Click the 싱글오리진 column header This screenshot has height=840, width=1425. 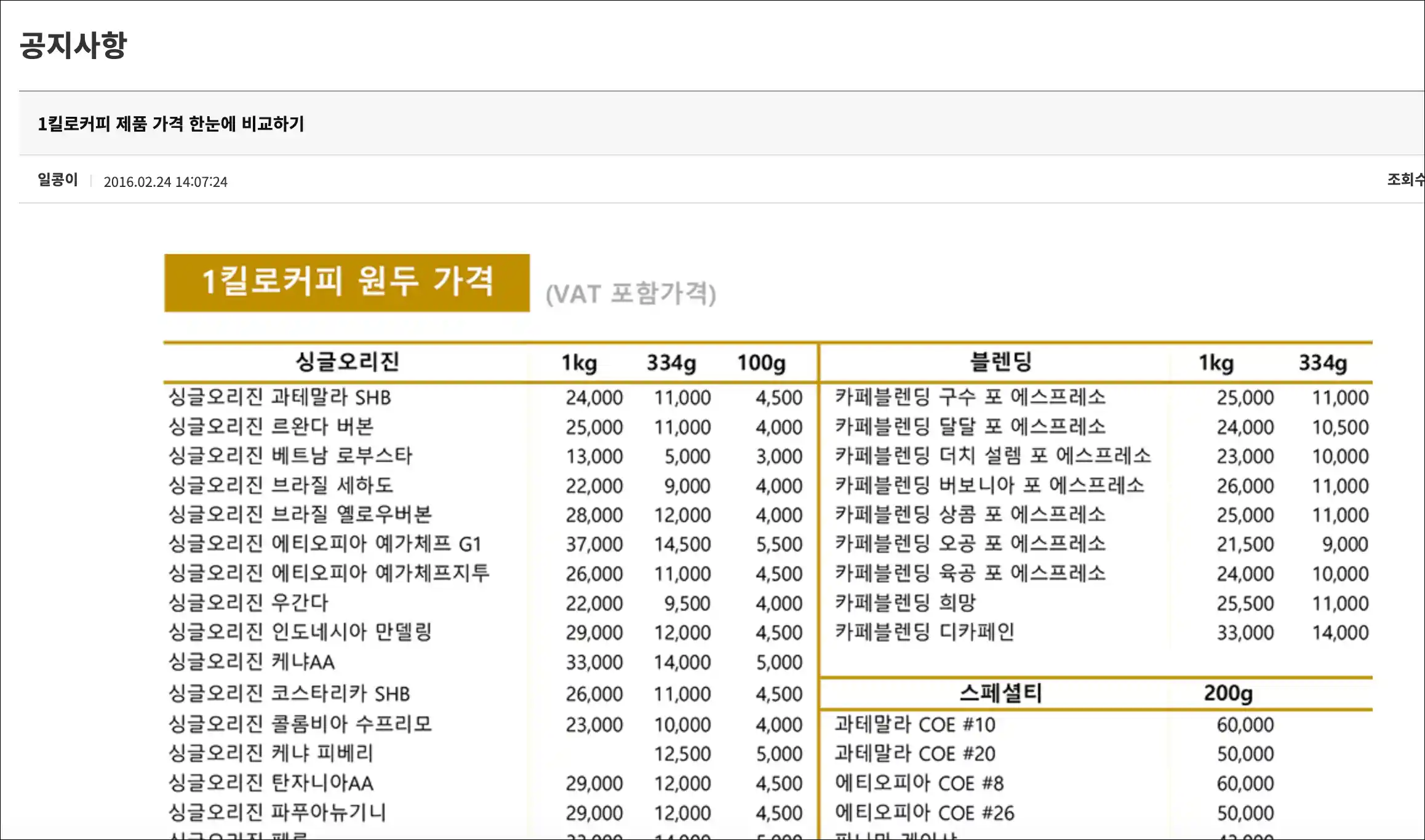[348, 362]
